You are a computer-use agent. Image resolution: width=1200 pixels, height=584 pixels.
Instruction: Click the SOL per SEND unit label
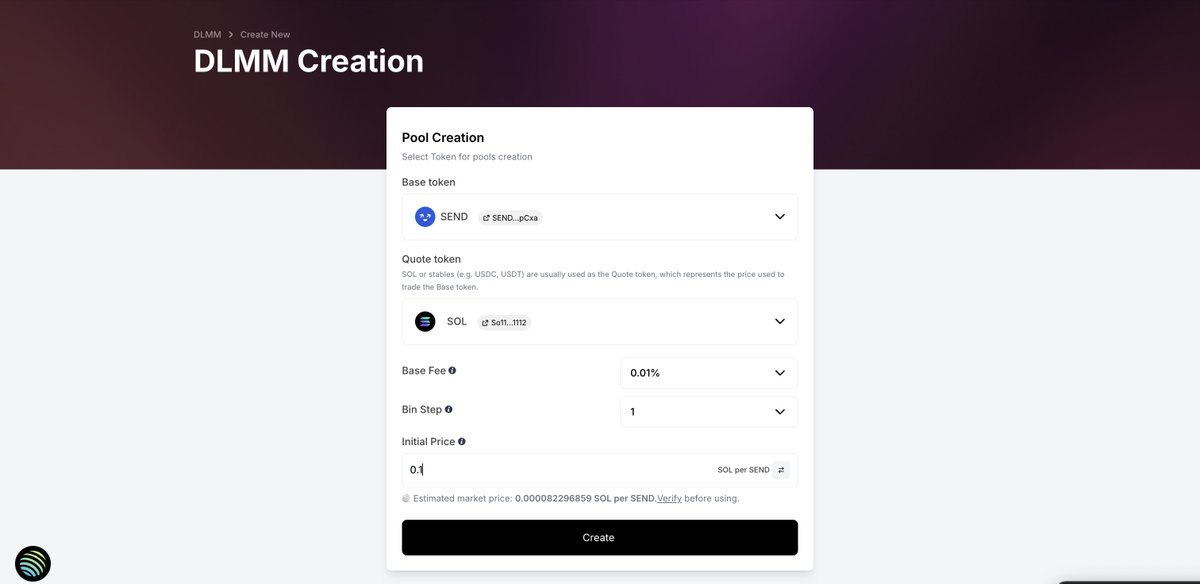743,470
